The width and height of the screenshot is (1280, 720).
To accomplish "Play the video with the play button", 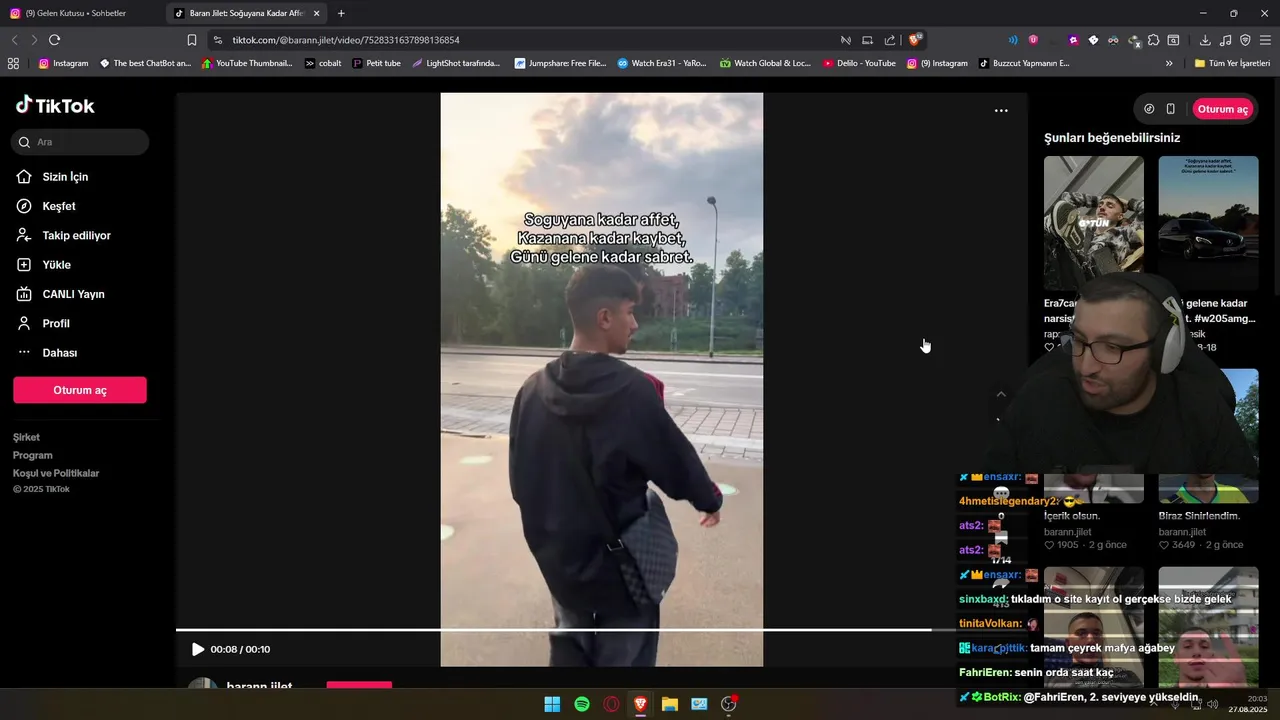I will click(x=198, y=649).
